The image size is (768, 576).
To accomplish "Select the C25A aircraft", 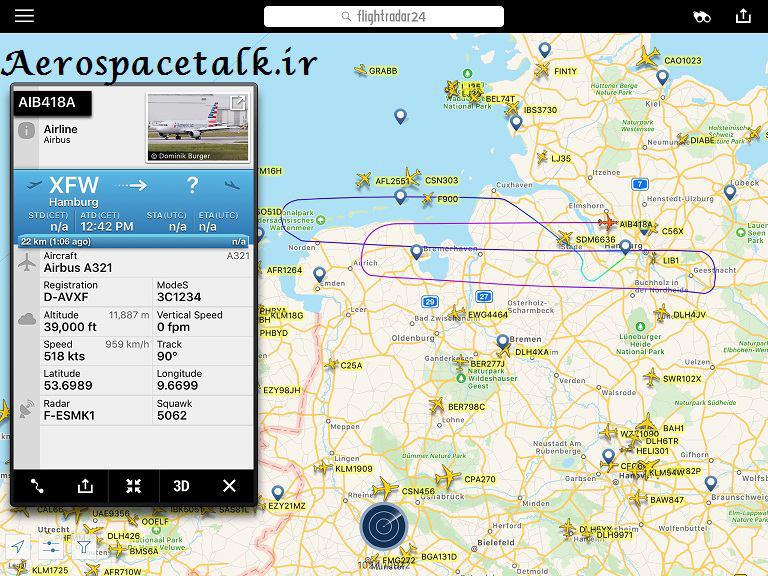I will [x=333, y=364].
